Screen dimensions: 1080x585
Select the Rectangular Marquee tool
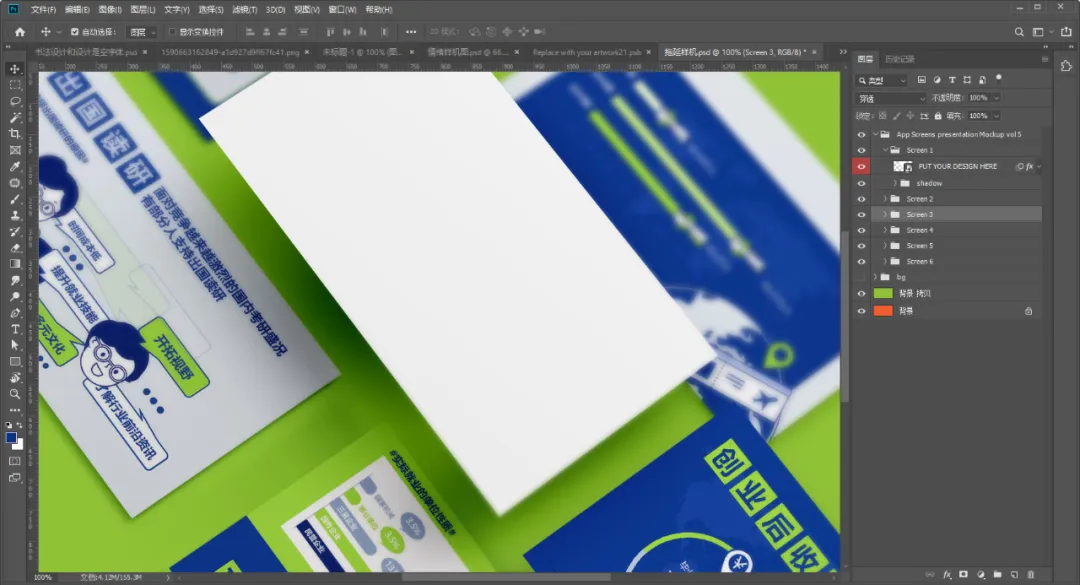[x=14, y=85]
